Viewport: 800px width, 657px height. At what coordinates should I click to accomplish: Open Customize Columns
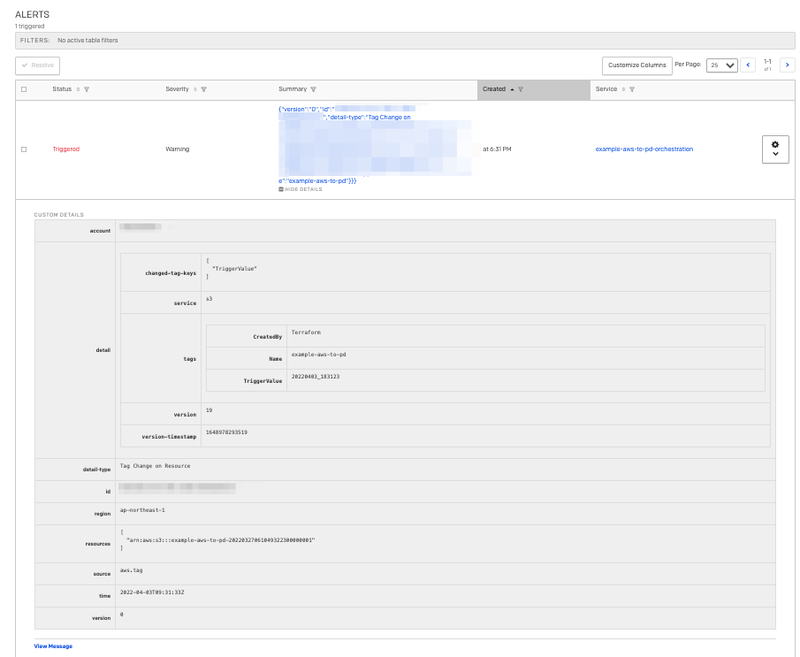[637, 65]
